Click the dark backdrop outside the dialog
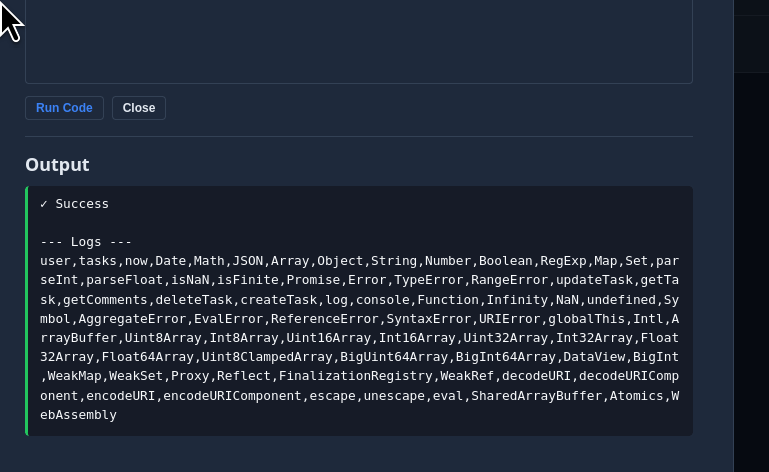 [x=751, y=270]
